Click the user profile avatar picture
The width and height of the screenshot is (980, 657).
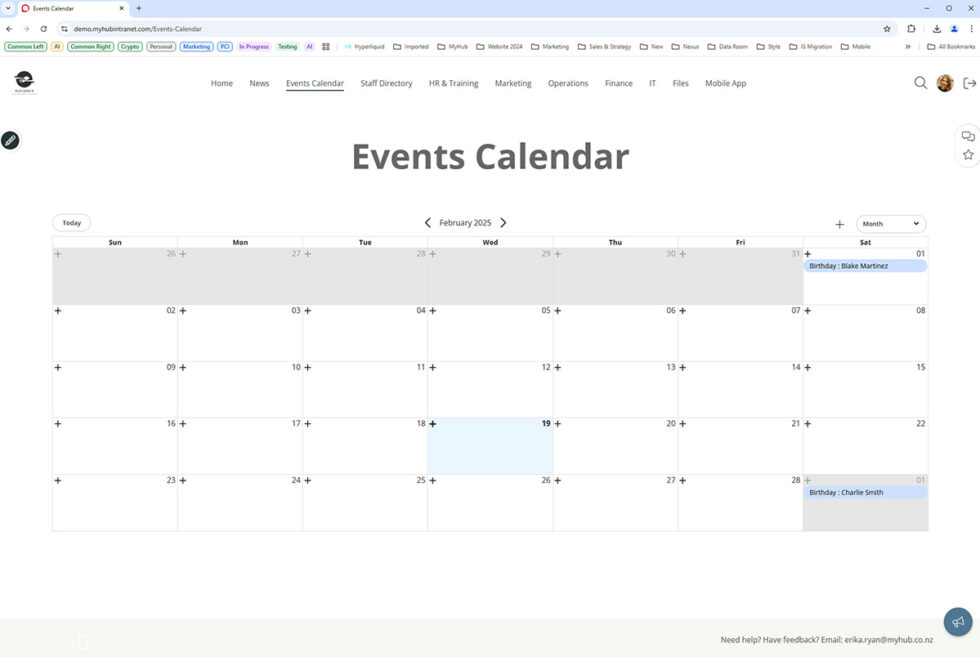944,83
